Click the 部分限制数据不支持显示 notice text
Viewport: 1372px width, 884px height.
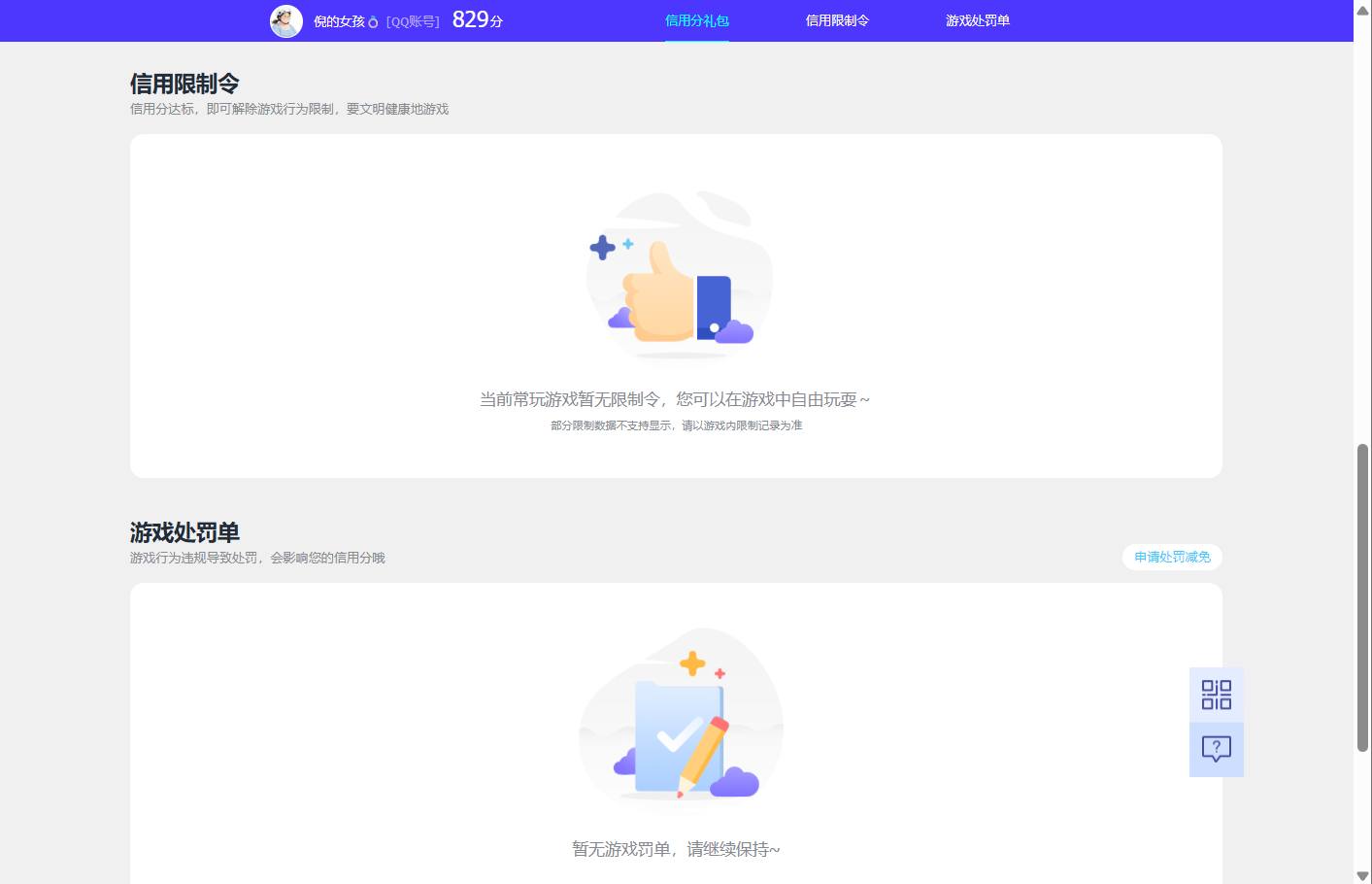point(677,425)
